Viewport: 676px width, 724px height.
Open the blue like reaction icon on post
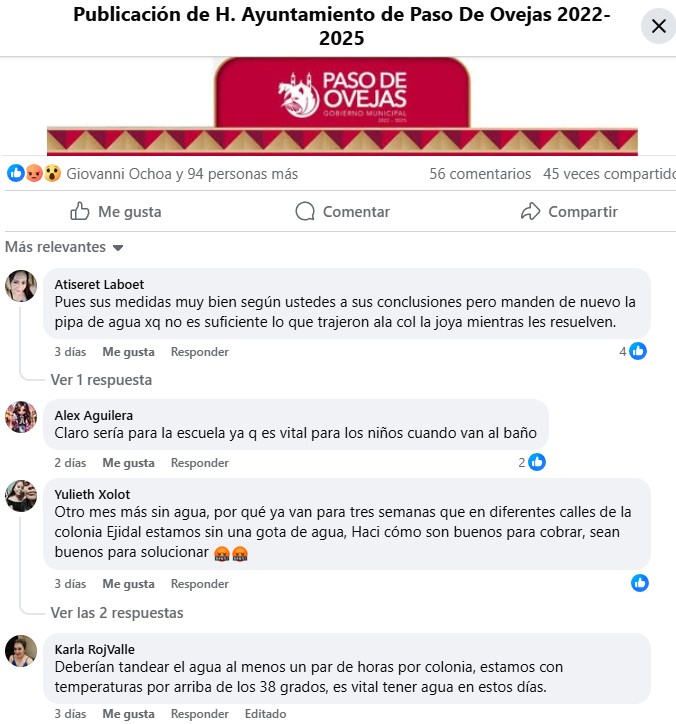[x=16, y=174]
